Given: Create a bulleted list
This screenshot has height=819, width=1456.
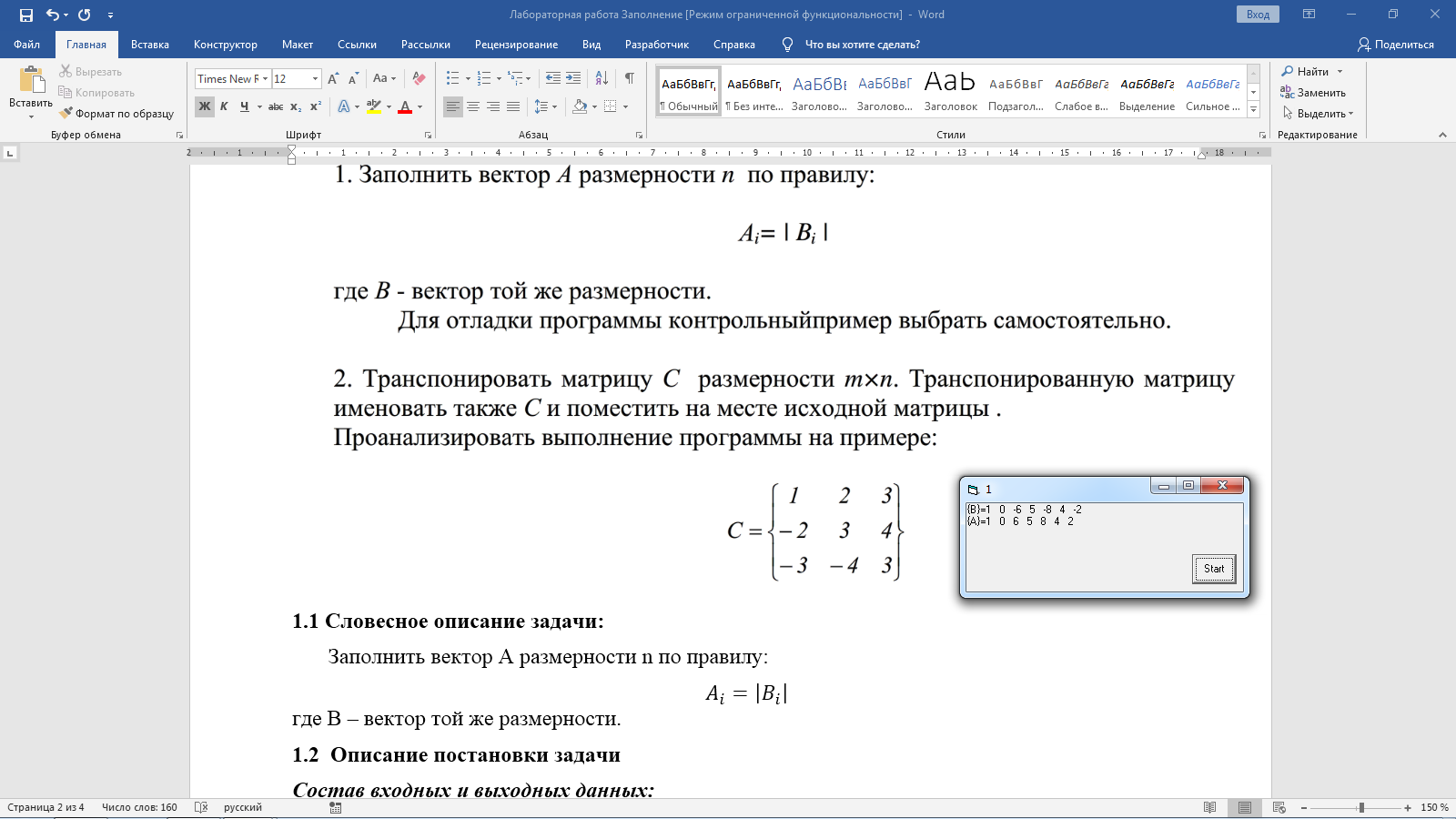Looking at the screenshot, I should (452, 78).
